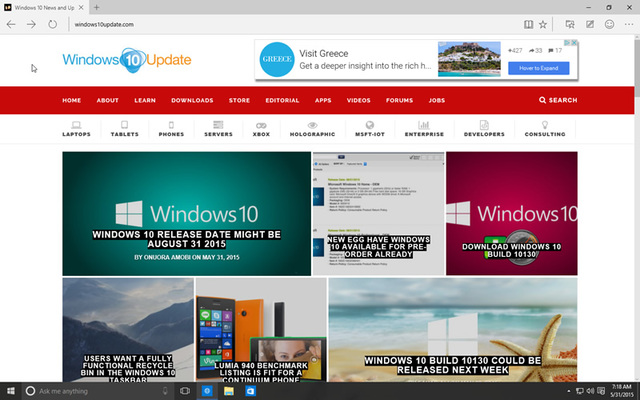Go to the JOBS section
The image size is (640, 400).
point(437,100)
